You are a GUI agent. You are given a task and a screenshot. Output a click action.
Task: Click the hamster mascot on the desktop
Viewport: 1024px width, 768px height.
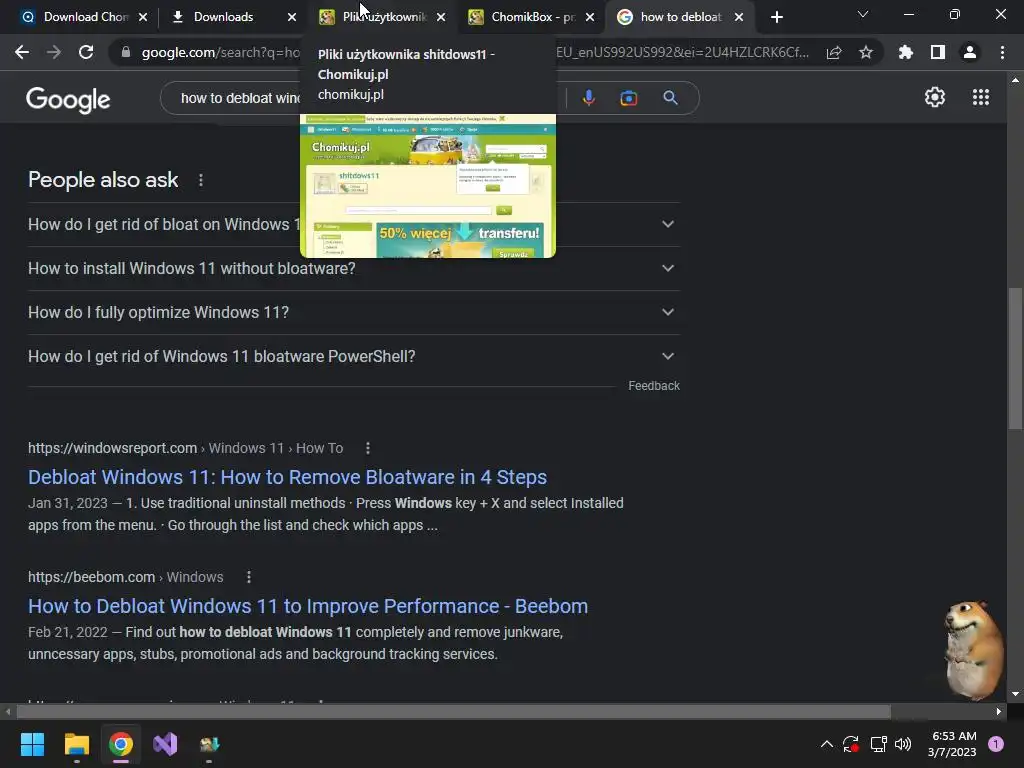pyautogui.click(x=974, y=650)
